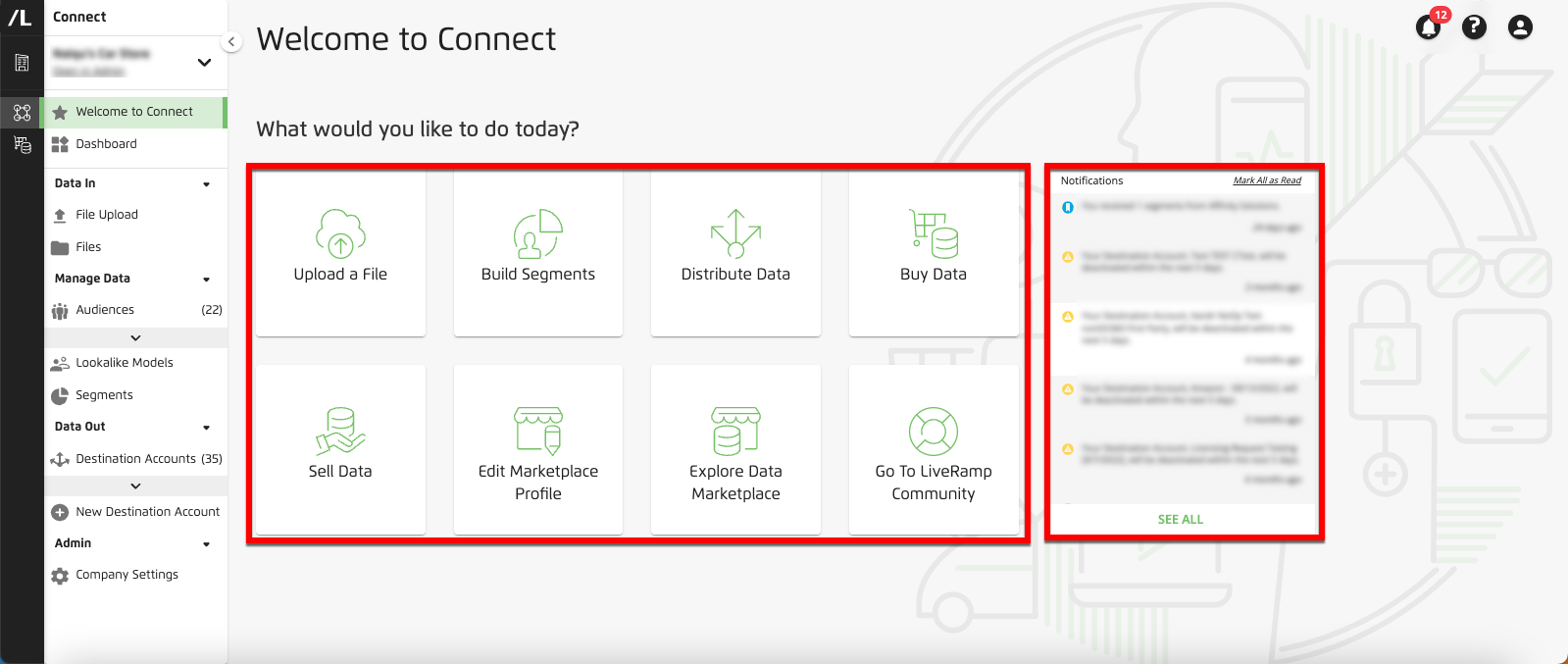Open Destination Accounts (35)
1568x664 pixels.
pyautogui.click(x=135, y=459)
